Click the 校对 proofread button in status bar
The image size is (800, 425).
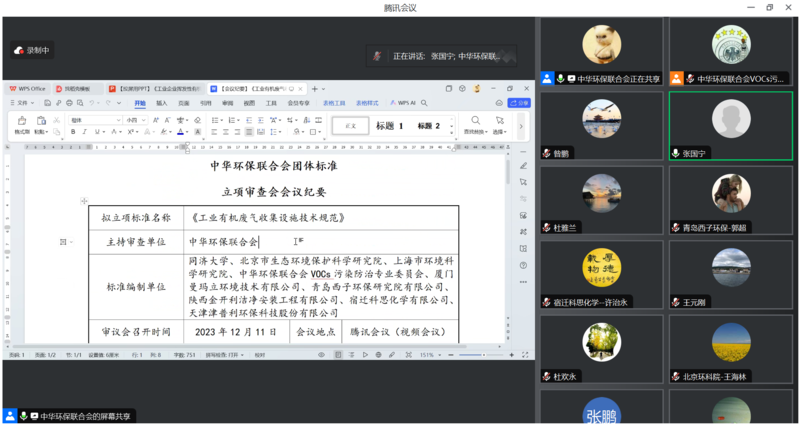coord(260,355)
